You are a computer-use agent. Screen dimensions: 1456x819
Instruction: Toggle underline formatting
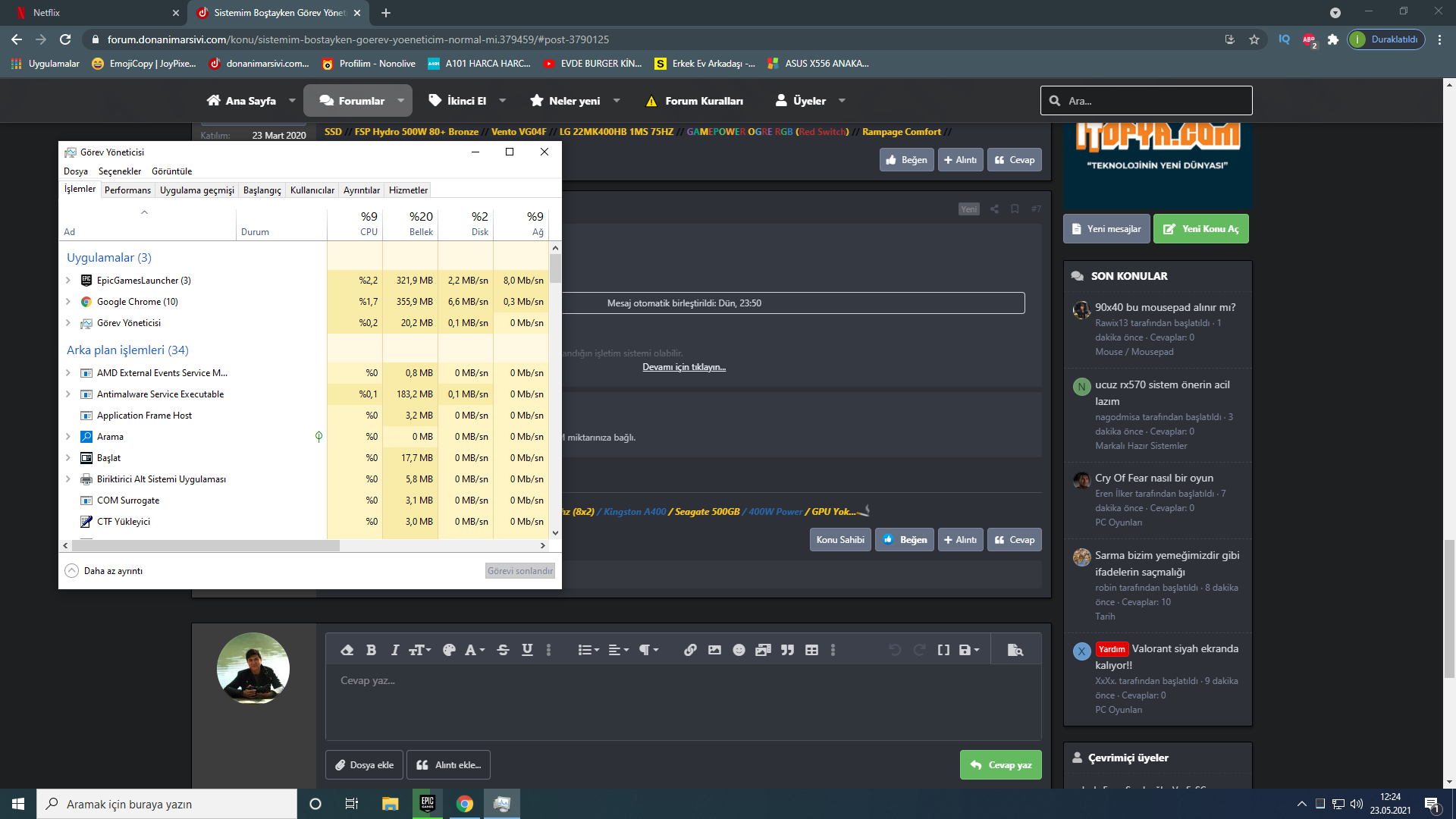coord(527,650)
